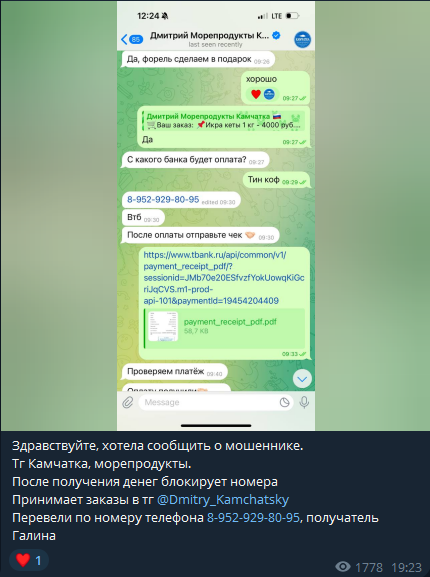Tap the PDF receipt preview thumbnail

click(x=163, y=326)
